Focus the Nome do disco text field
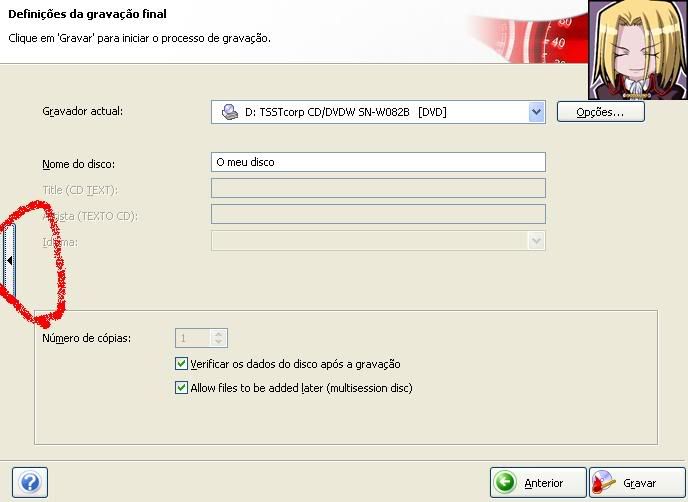 point(378,162)
